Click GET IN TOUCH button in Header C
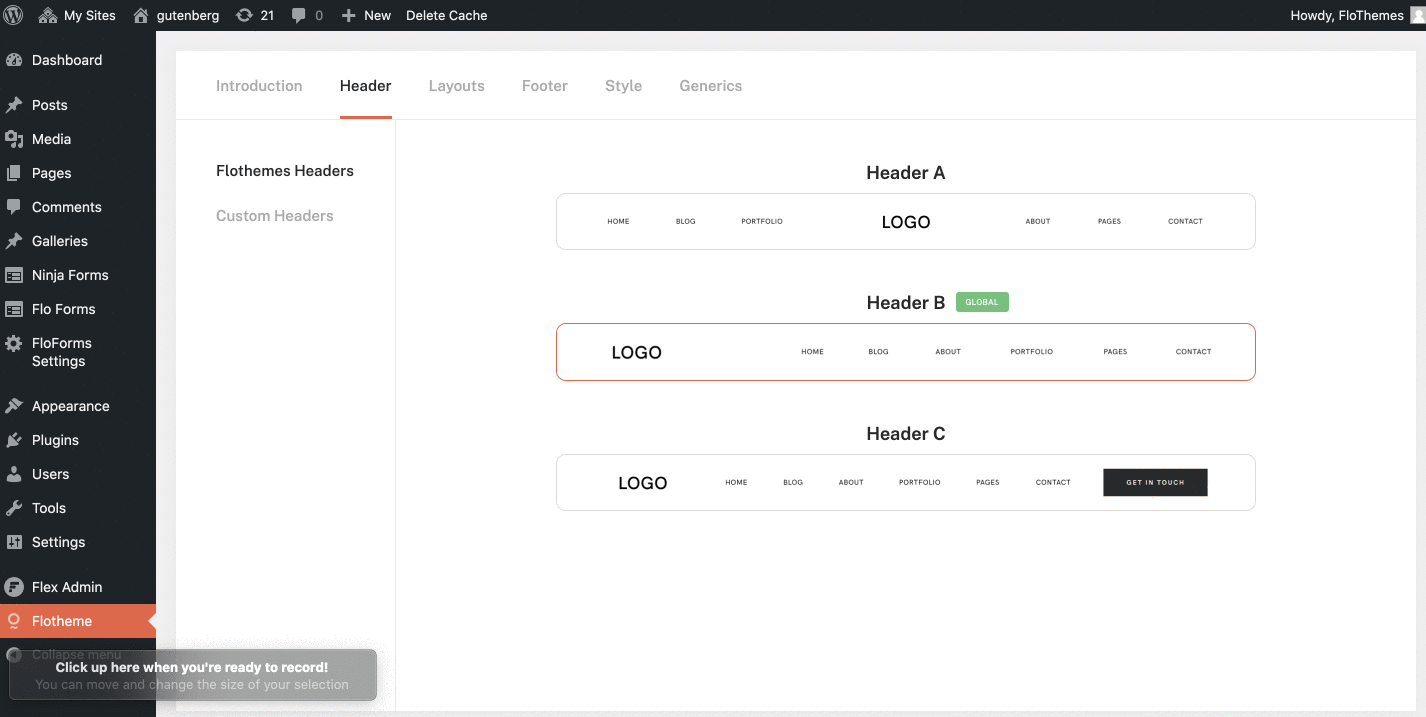 pyautogui.click(x=1155, y=482)
